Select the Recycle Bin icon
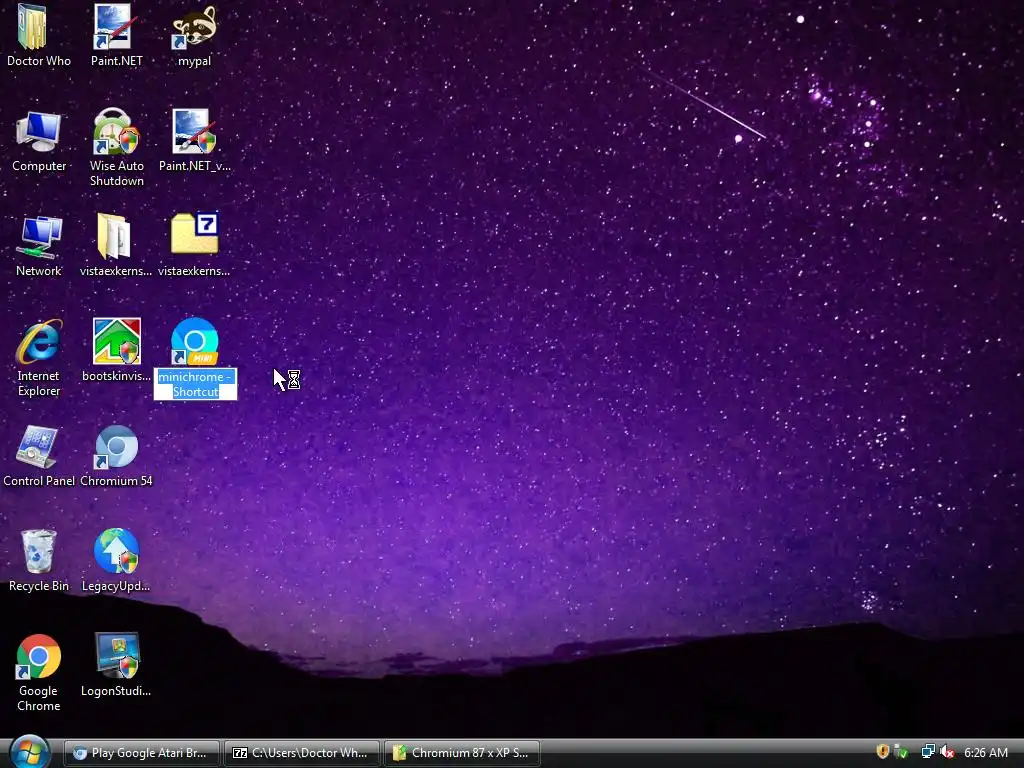This screenshot has height=768, width=1024. [x=39, y=551]
